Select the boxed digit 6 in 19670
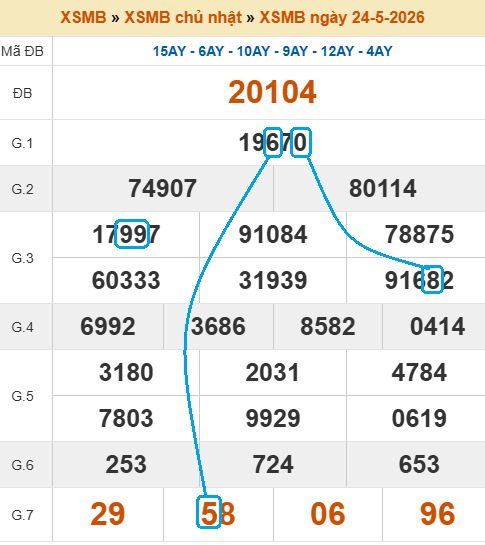The image size is (485, 545). (273, 143)
